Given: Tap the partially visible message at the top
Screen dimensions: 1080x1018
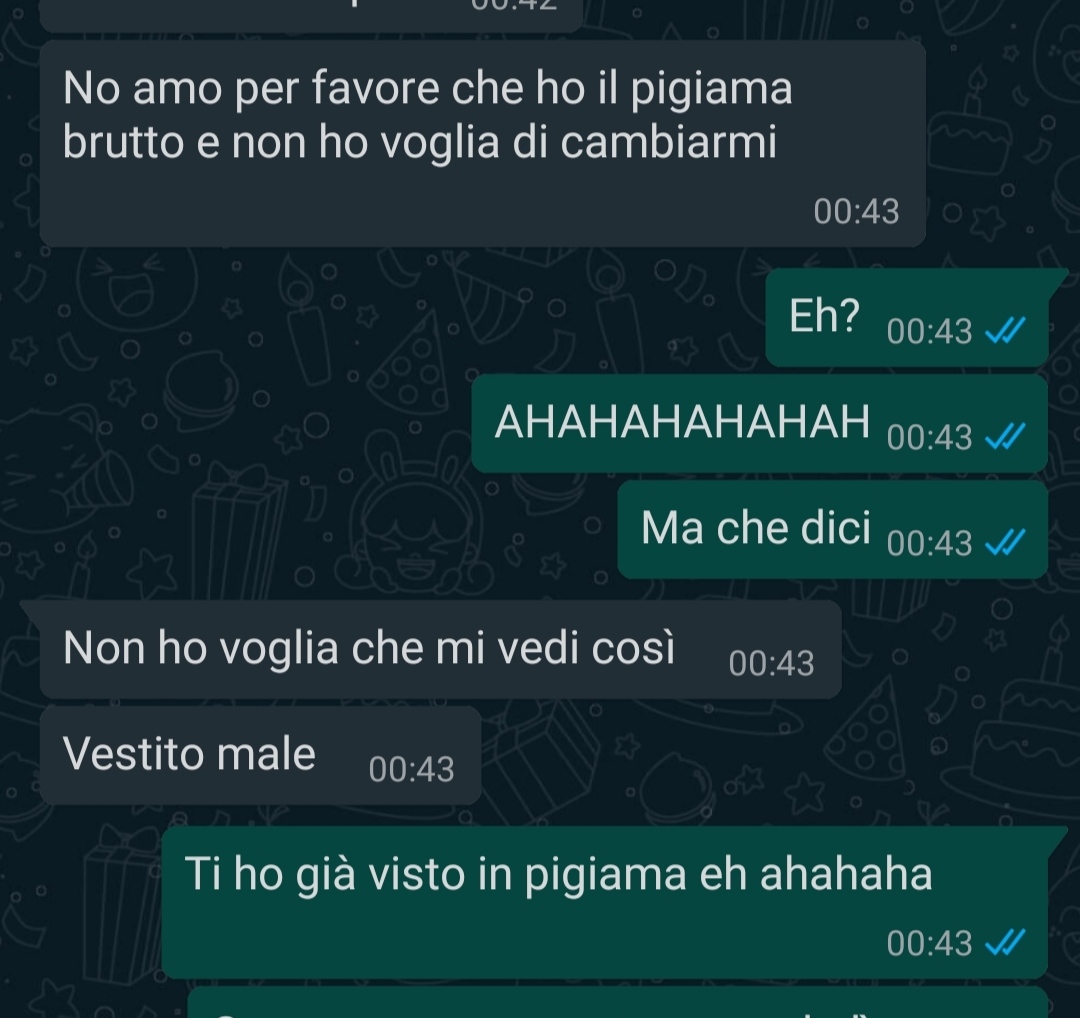Looking at the screenshot, I should tap(311, 15).
